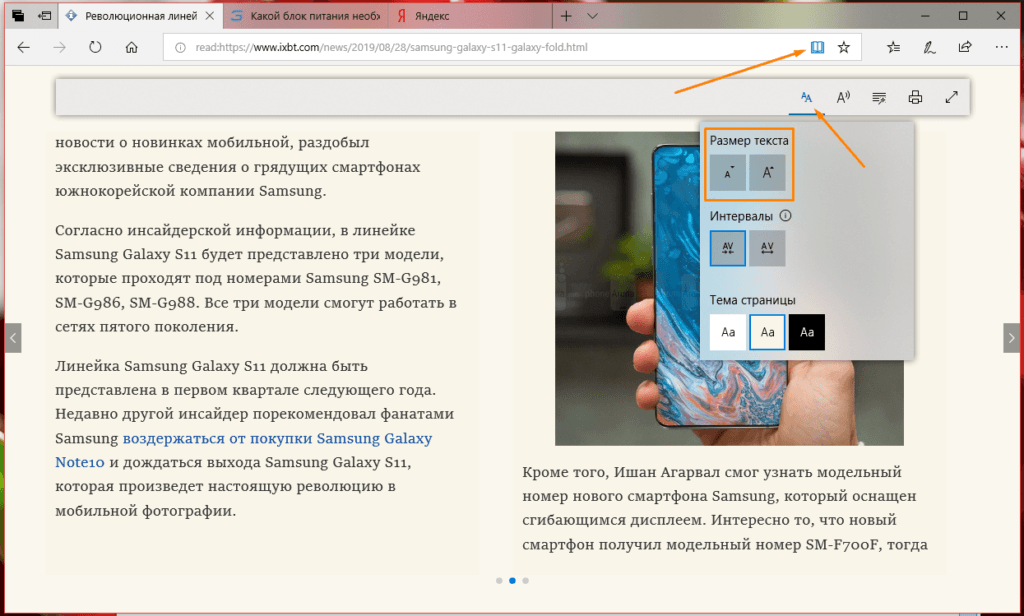Show info about Интервалы
Screen dimensions: 1024x616
(786, 216)
